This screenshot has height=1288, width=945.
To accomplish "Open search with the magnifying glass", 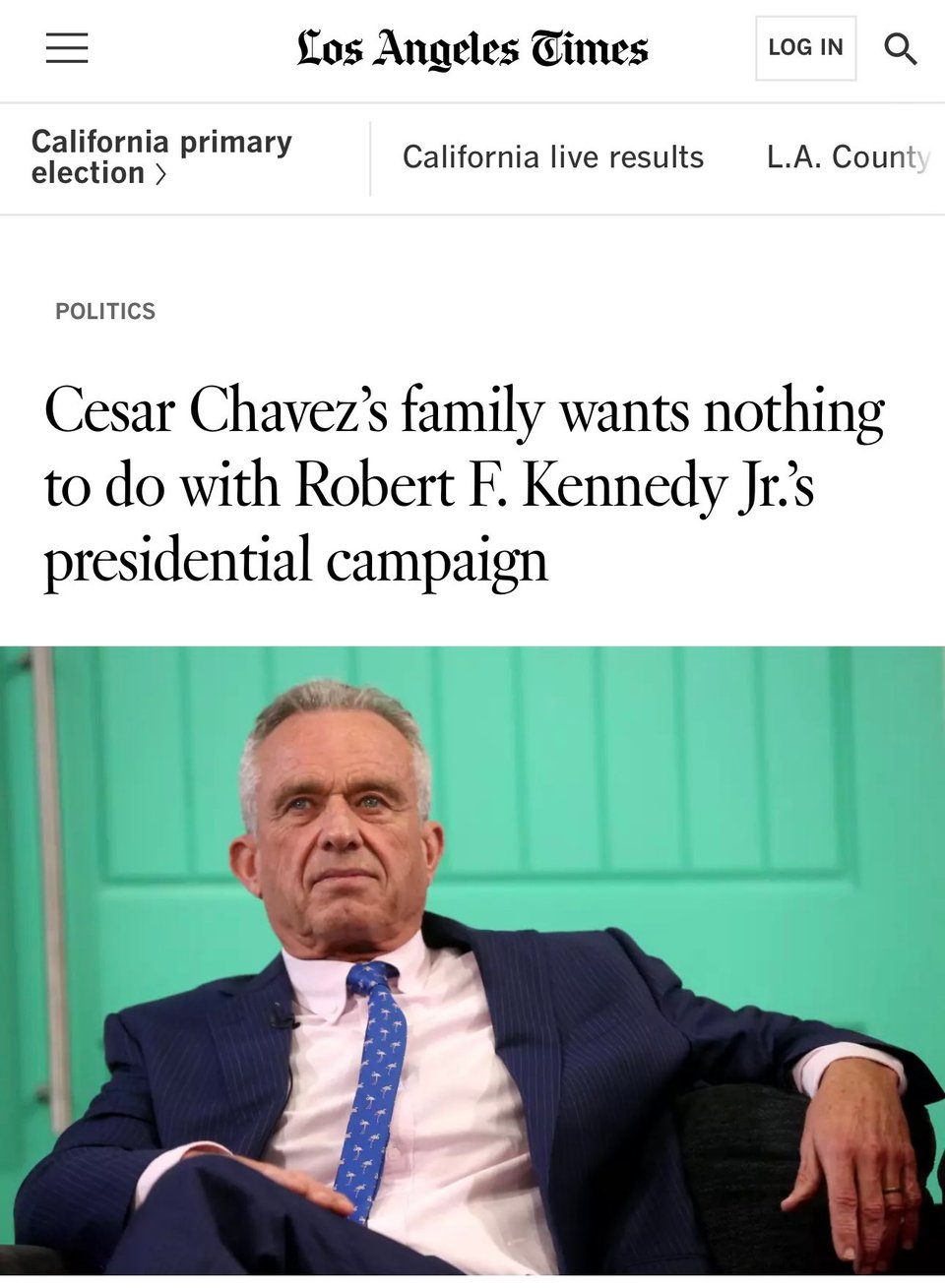I will [900, 48].
